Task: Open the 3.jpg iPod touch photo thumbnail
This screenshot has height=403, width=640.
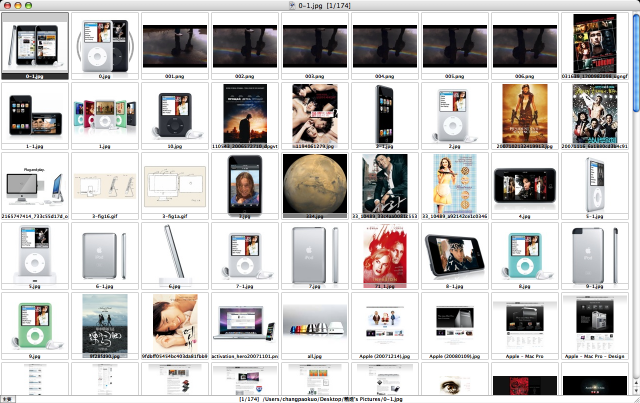Action: [245, 186]
